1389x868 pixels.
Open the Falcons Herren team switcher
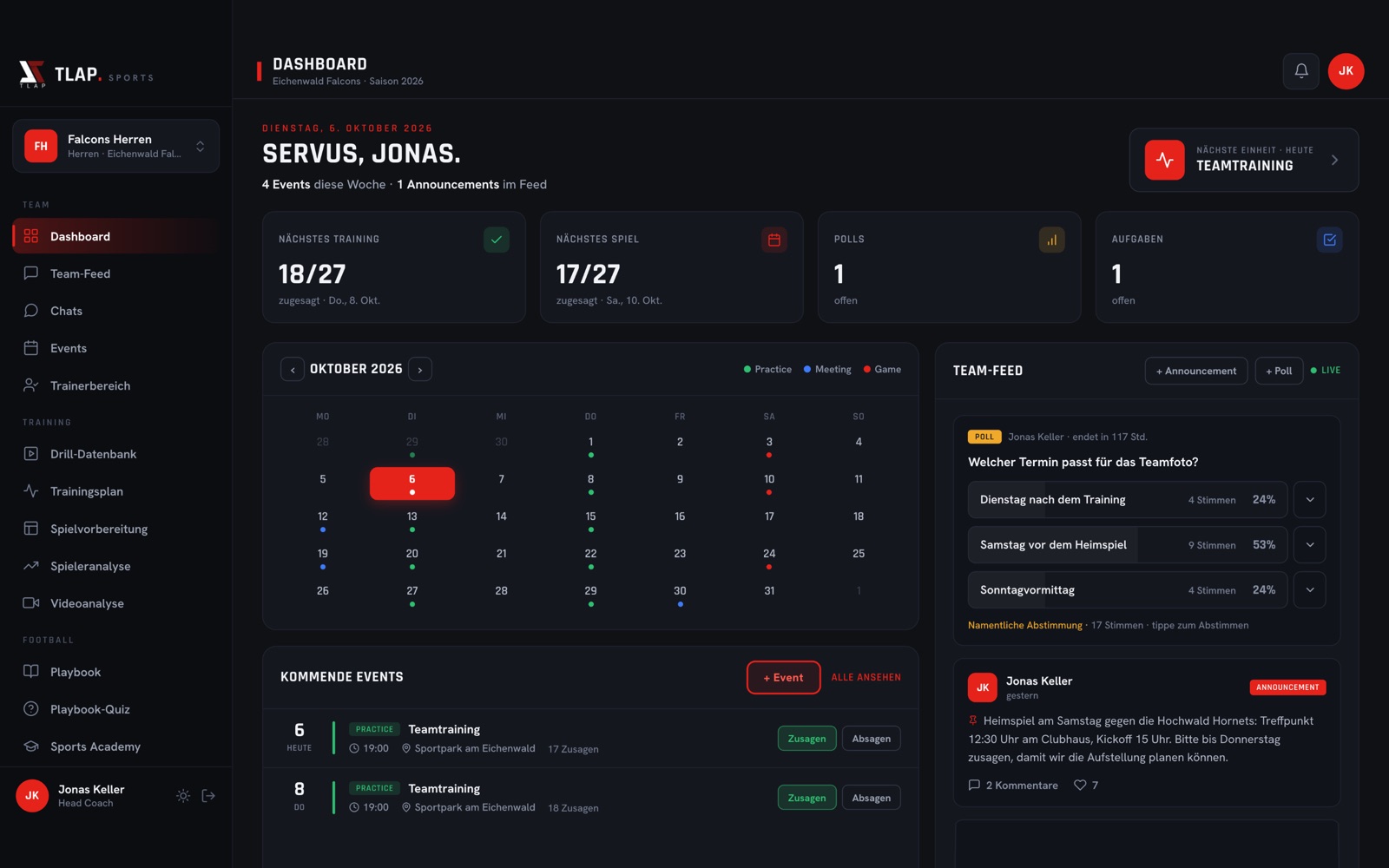tap(115, 146)
